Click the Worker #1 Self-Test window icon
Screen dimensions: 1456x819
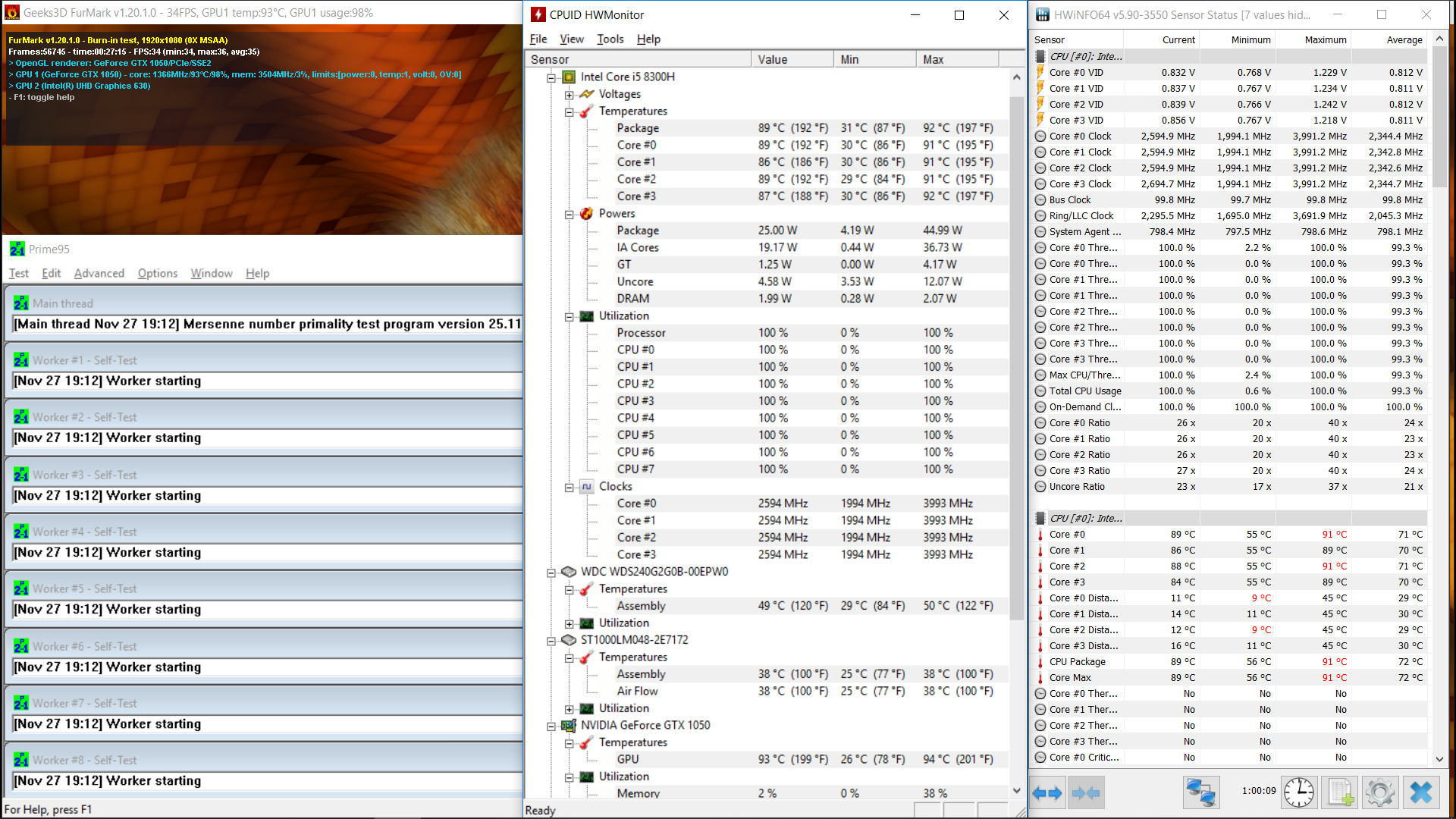tap(21, 360)
